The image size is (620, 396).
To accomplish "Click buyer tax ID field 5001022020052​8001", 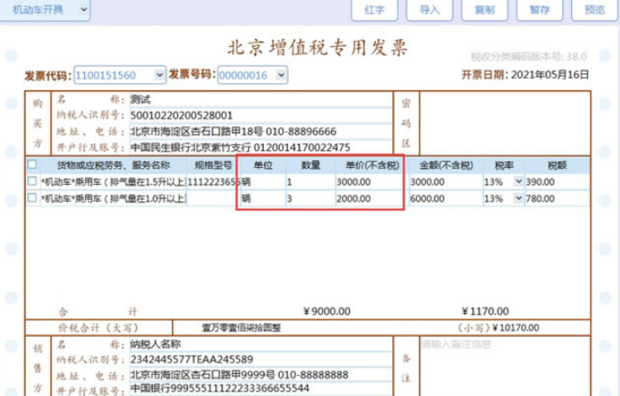I will [261, 115].
